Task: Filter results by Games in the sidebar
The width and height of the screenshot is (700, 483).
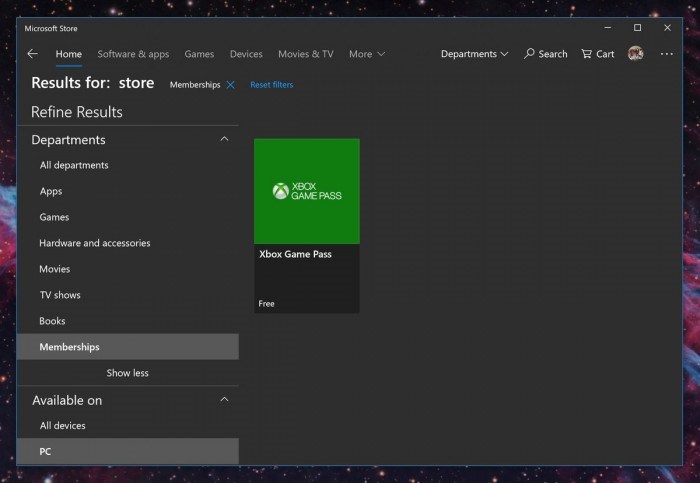Action: (128, 217)
